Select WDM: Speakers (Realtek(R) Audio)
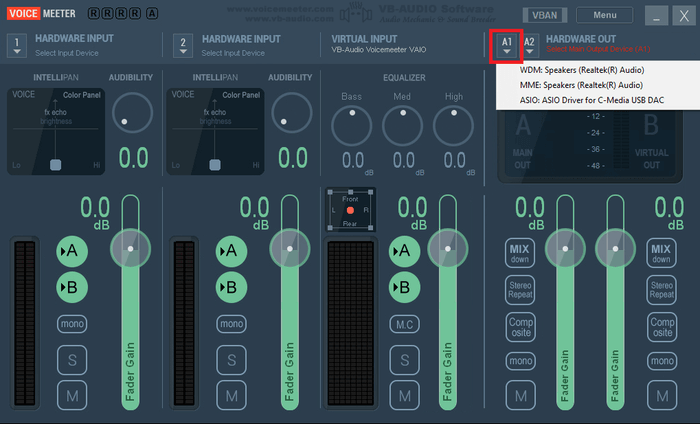 [x=582, y=70]
